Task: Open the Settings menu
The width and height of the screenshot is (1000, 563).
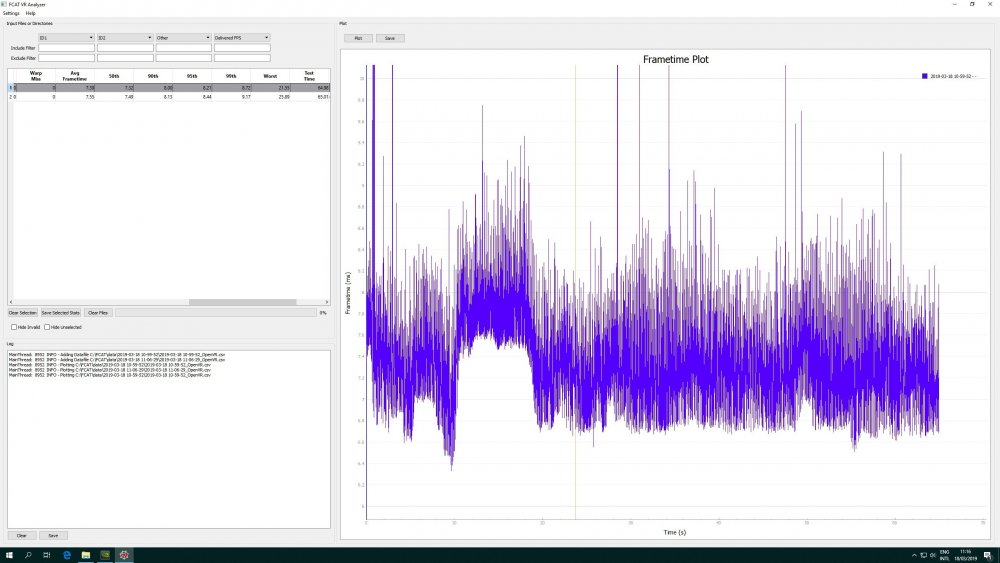Action: point(11,13)
